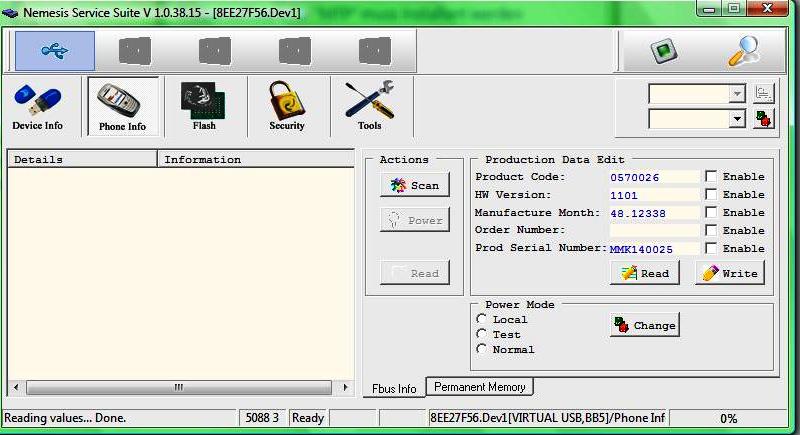Screen dimensions: 800x435
Task: Click the empty Order Number field
Action: pyautogui.click(x=655, y=231)
